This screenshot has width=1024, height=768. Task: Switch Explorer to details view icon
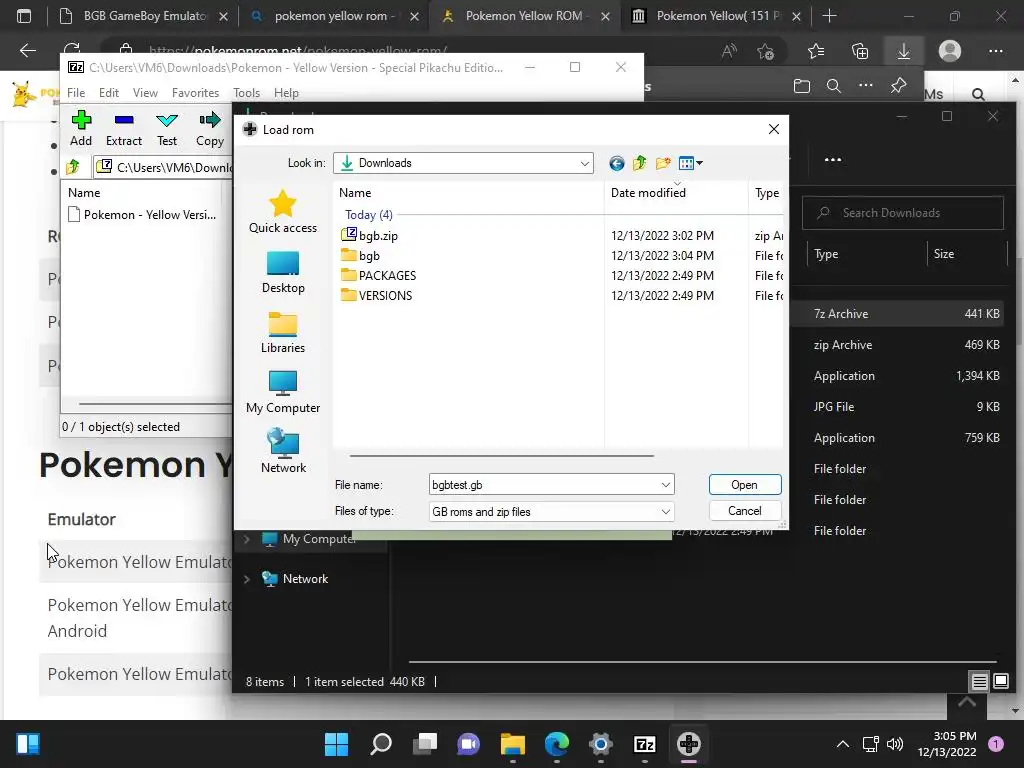980,682
